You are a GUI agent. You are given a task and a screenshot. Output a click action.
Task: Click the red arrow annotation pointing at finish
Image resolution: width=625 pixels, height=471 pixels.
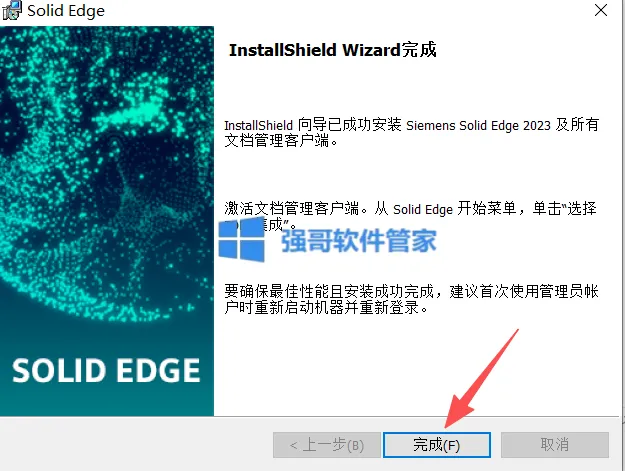click(480, 378)
